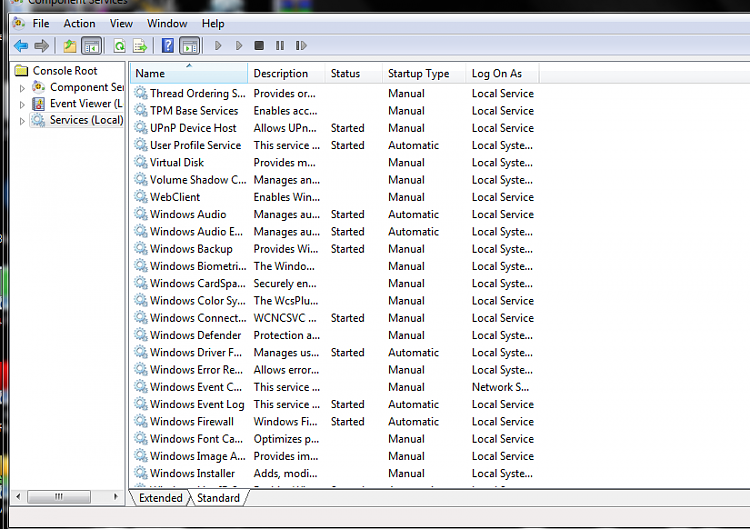750x529 pixels.
Task: Select the Windows Audio E... service
Action: point(335,231)
